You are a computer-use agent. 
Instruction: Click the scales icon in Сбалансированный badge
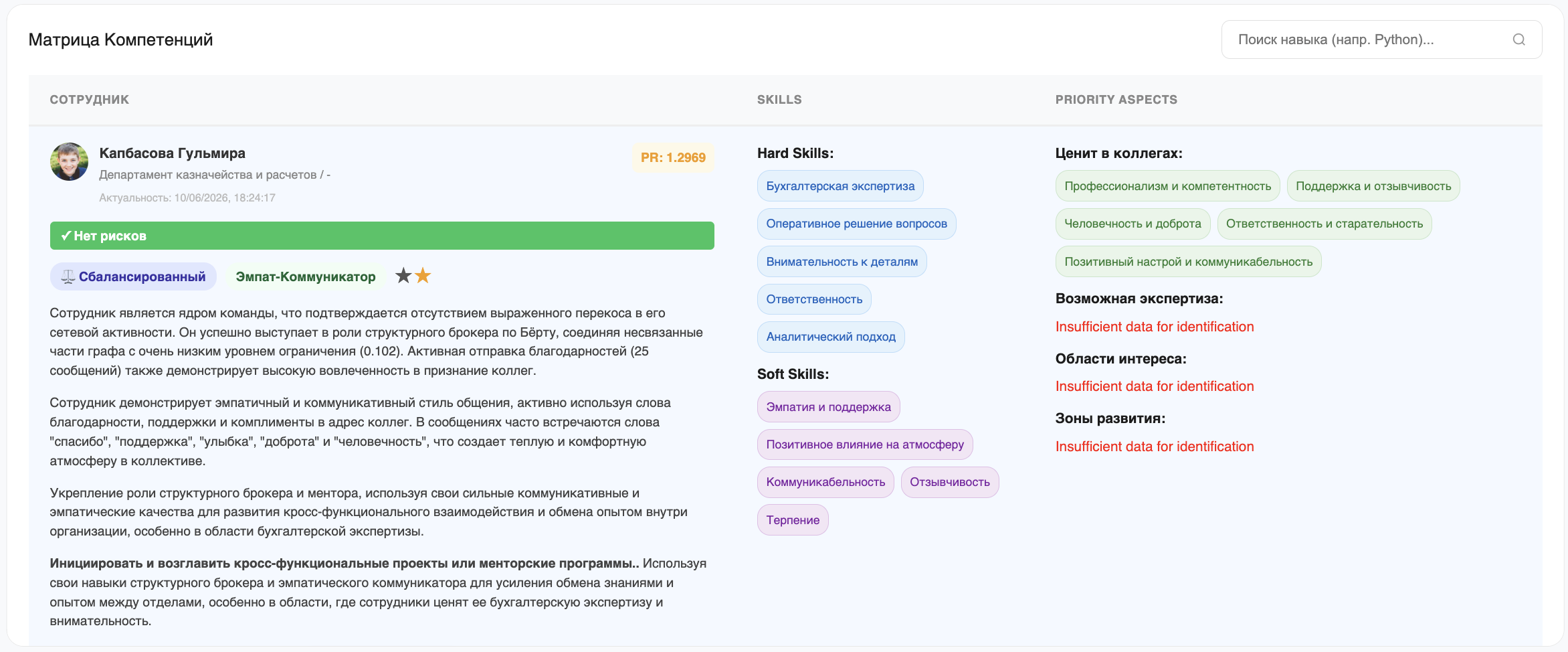click(x=68, y=277)
